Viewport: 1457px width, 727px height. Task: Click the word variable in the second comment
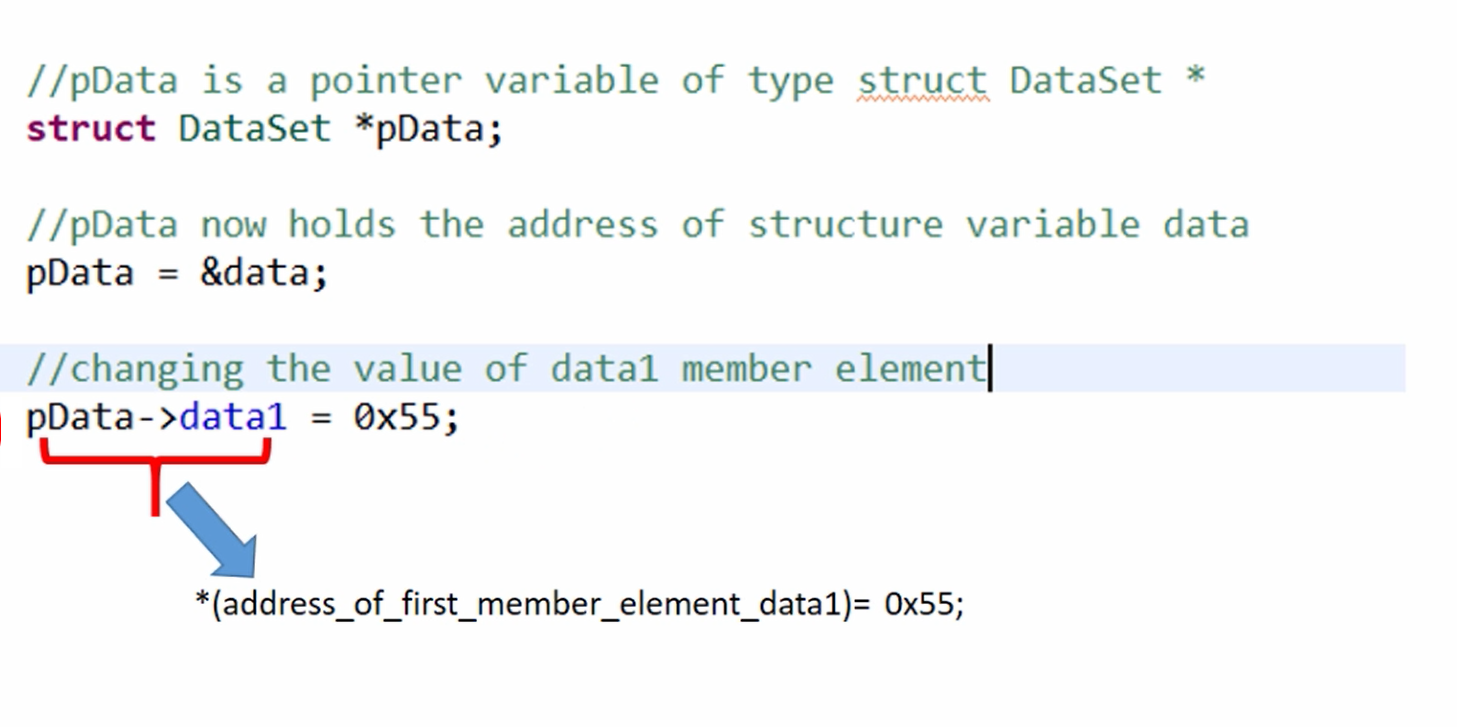click(x=1053, y=225)
